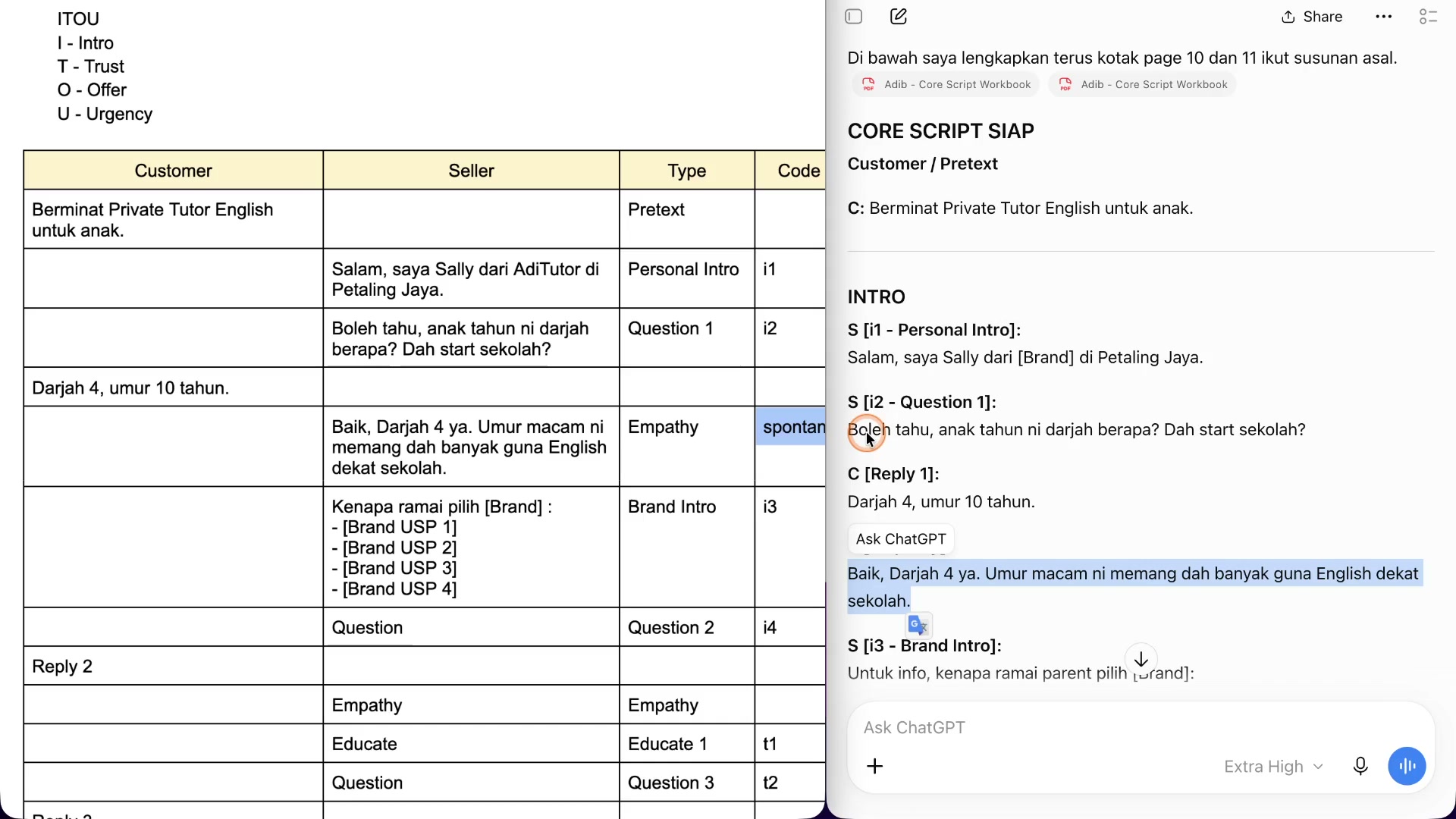
Task: Expand the Extra High model dropdown
Action: [1274, 767]
